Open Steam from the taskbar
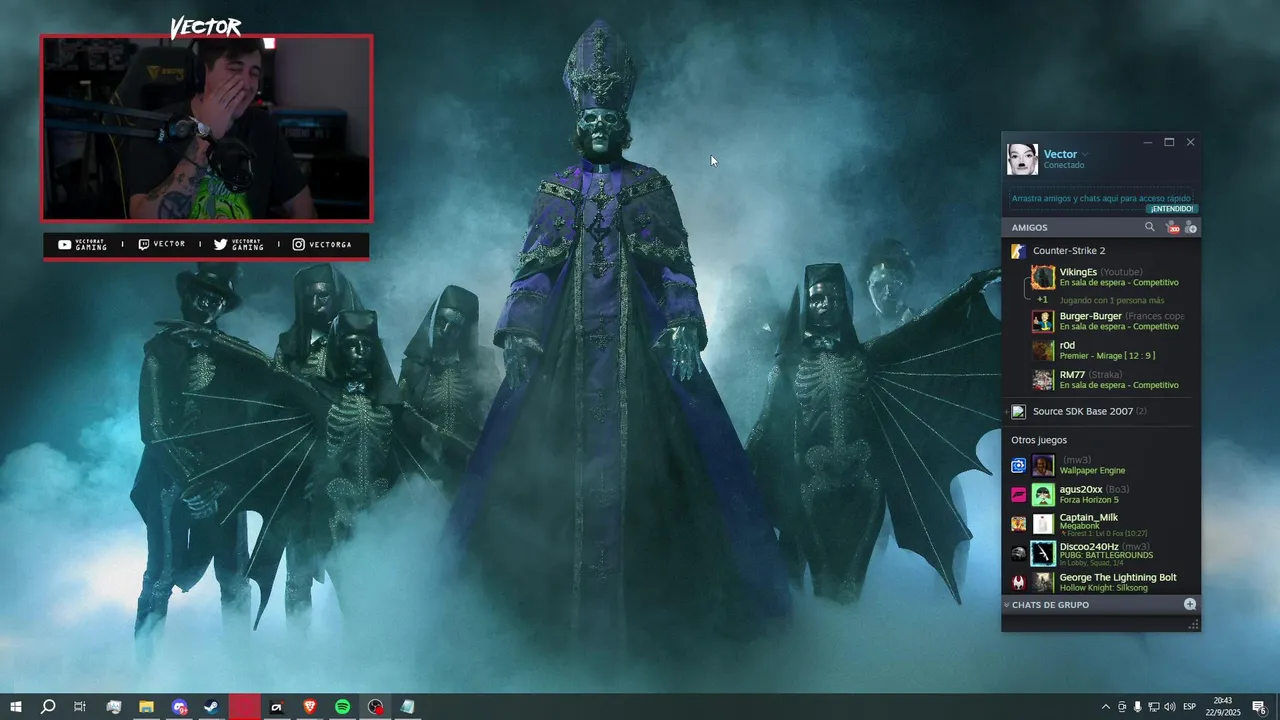1280x720 pixels. coord(211,707)
